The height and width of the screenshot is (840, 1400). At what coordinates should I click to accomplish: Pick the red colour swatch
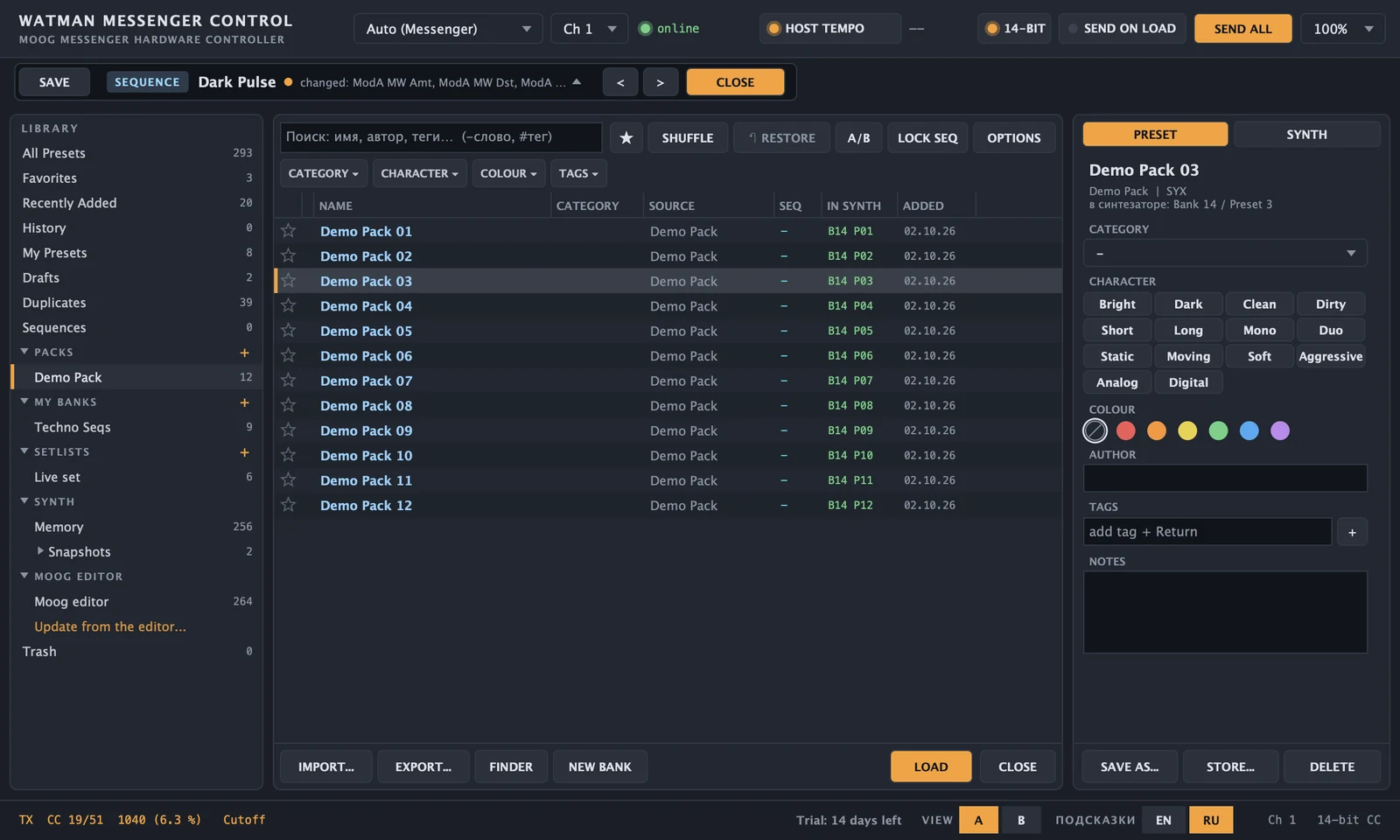click(x=1126, y=430)
